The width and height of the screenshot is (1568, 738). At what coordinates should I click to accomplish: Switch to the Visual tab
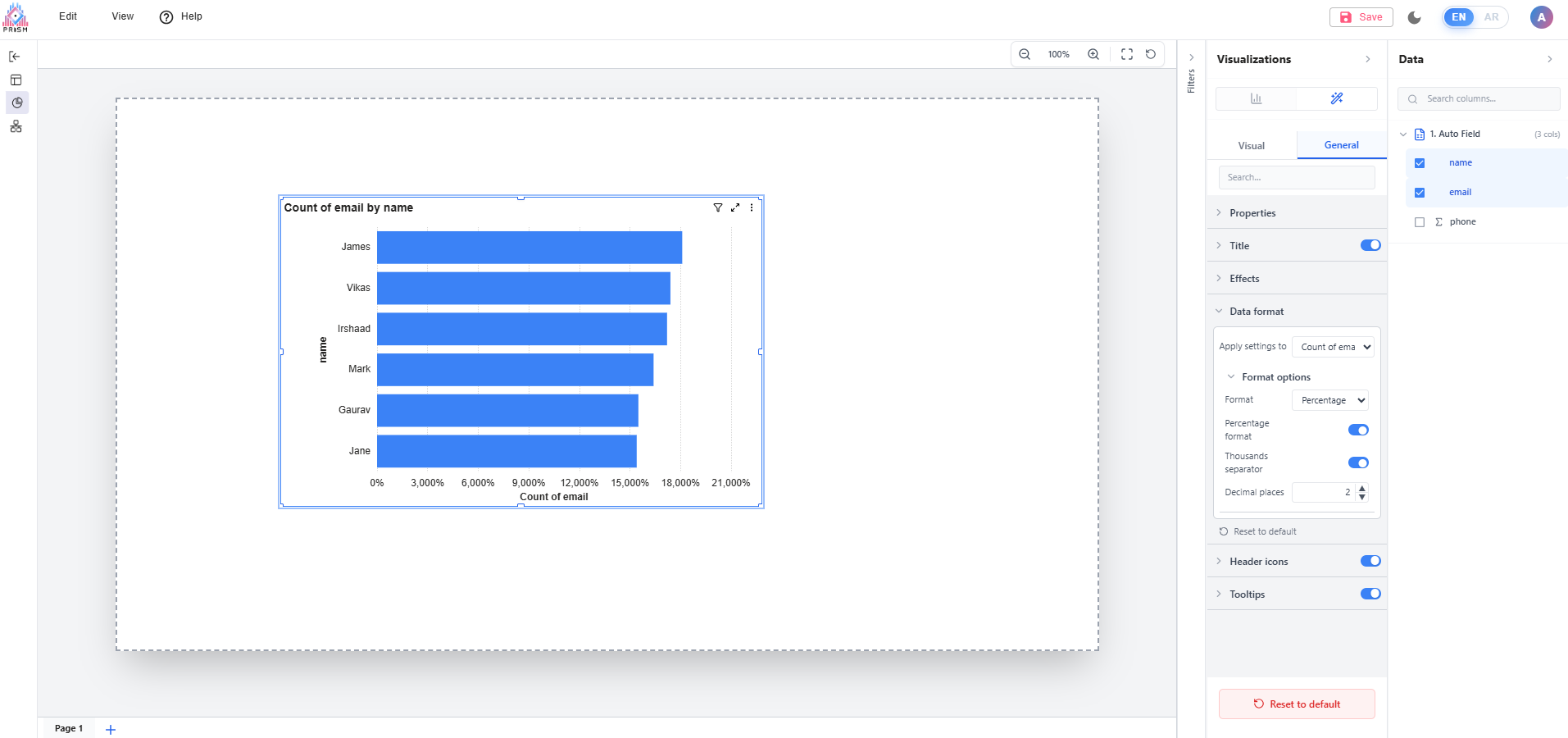[x=1251, y=145]
